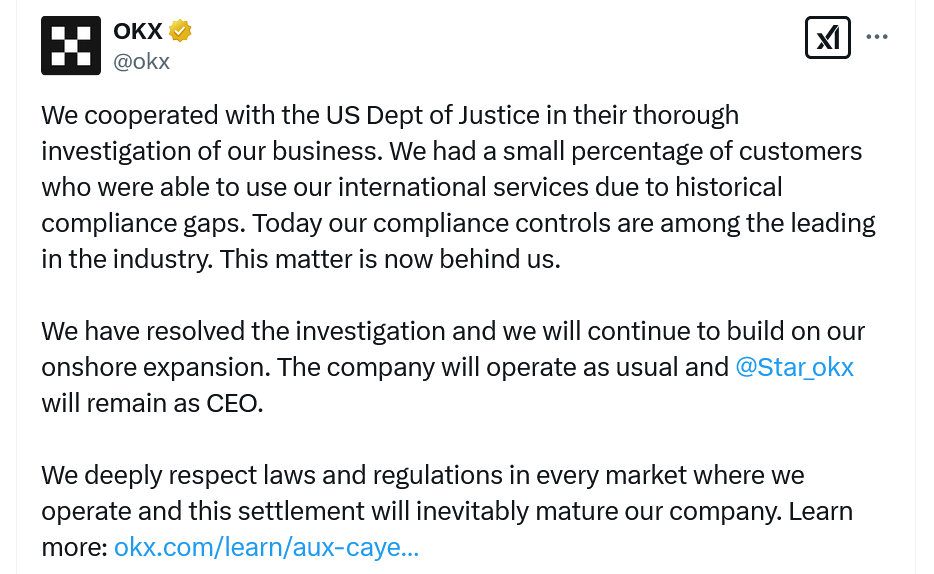Click the phrase "onshore expansion" in the post
This screenshot has height=574, width=934.
tap(153, 367)
